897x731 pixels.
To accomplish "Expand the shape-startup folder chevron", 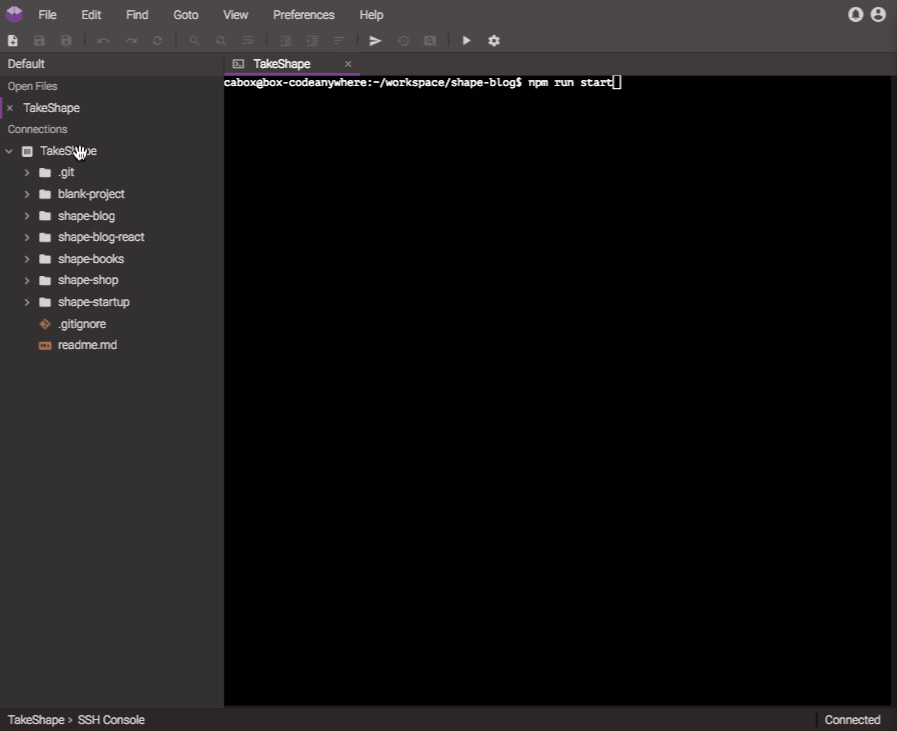I will coord(27,302).
